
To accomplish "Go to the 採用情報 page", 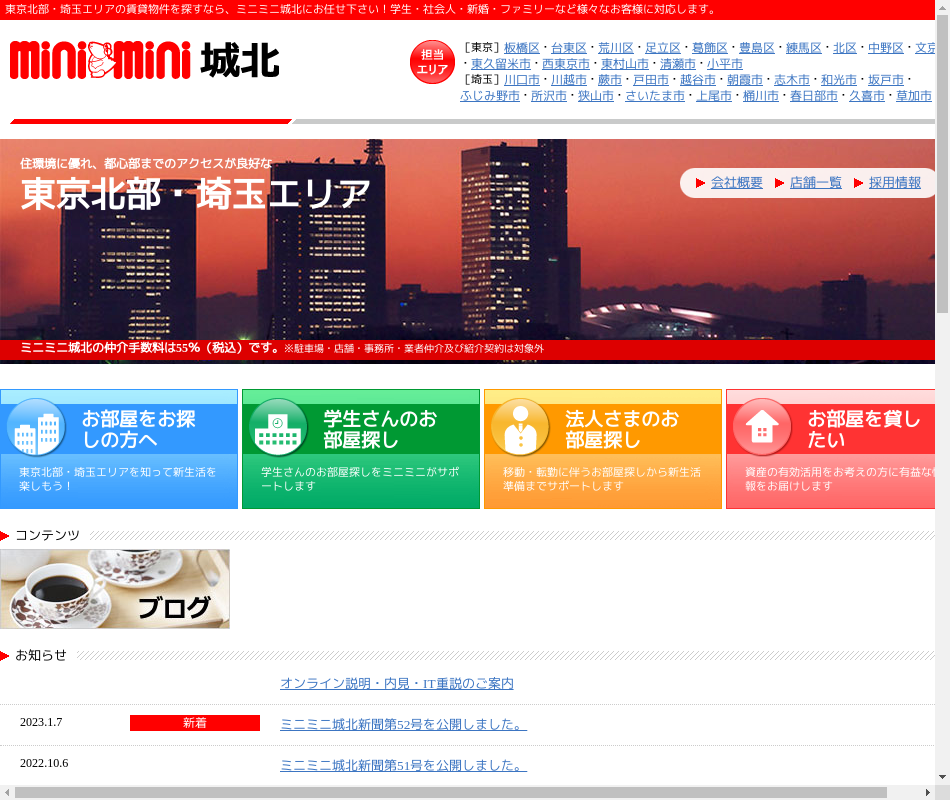I will [x=894, y=183].
